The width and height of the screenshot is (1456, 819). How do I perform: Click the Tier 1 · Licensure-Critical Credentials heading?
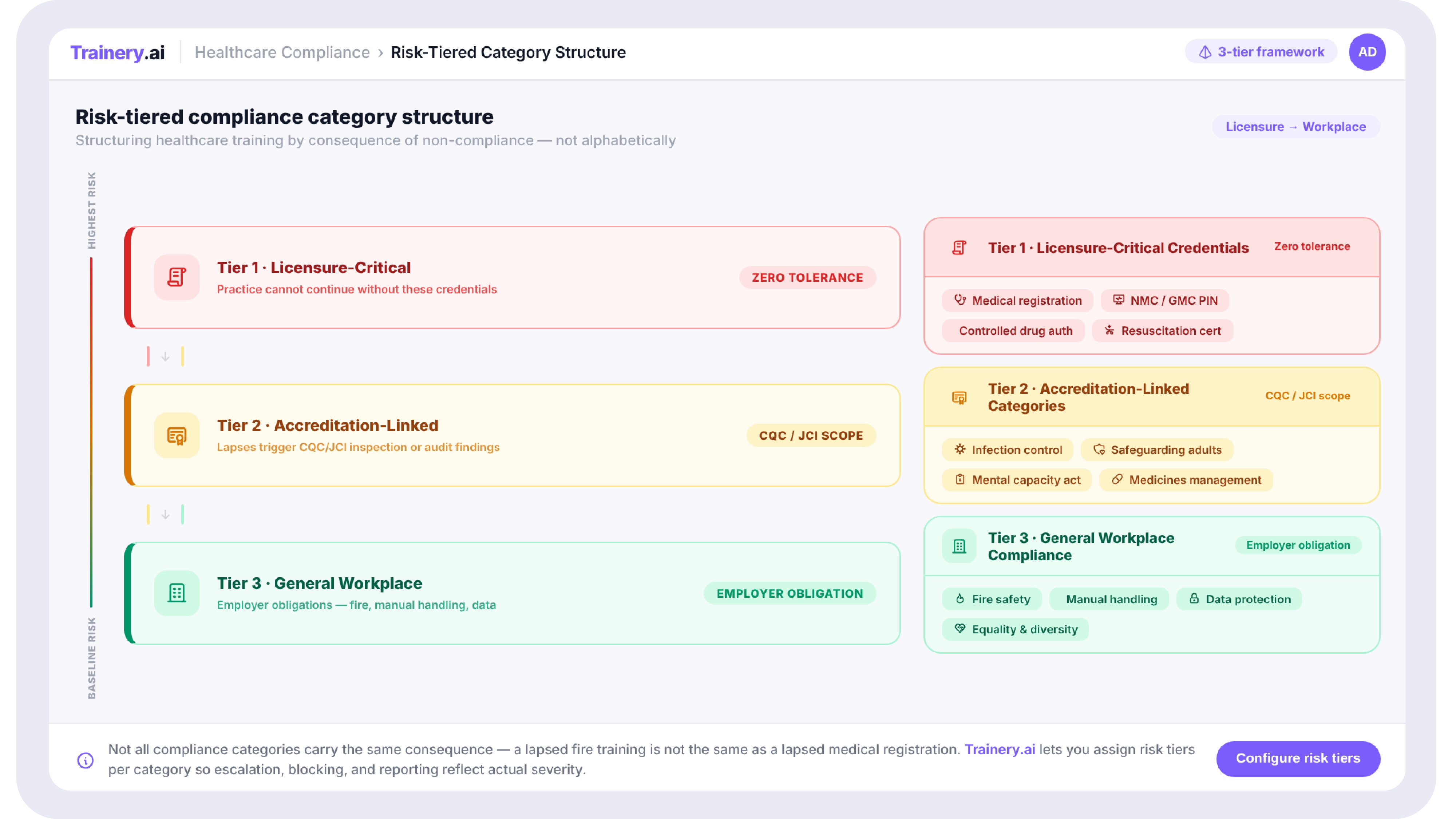pyautogui.click(x=1118, y=248)
